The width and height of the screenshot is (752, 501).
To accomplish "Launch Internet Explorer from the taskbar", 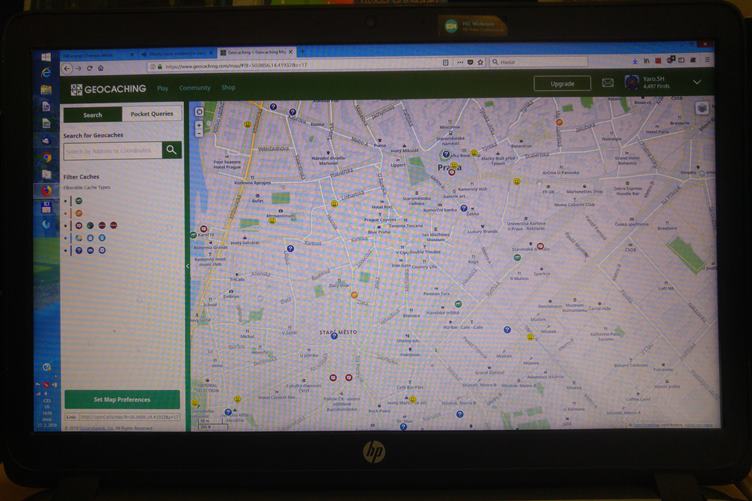I will coord(46,73).
